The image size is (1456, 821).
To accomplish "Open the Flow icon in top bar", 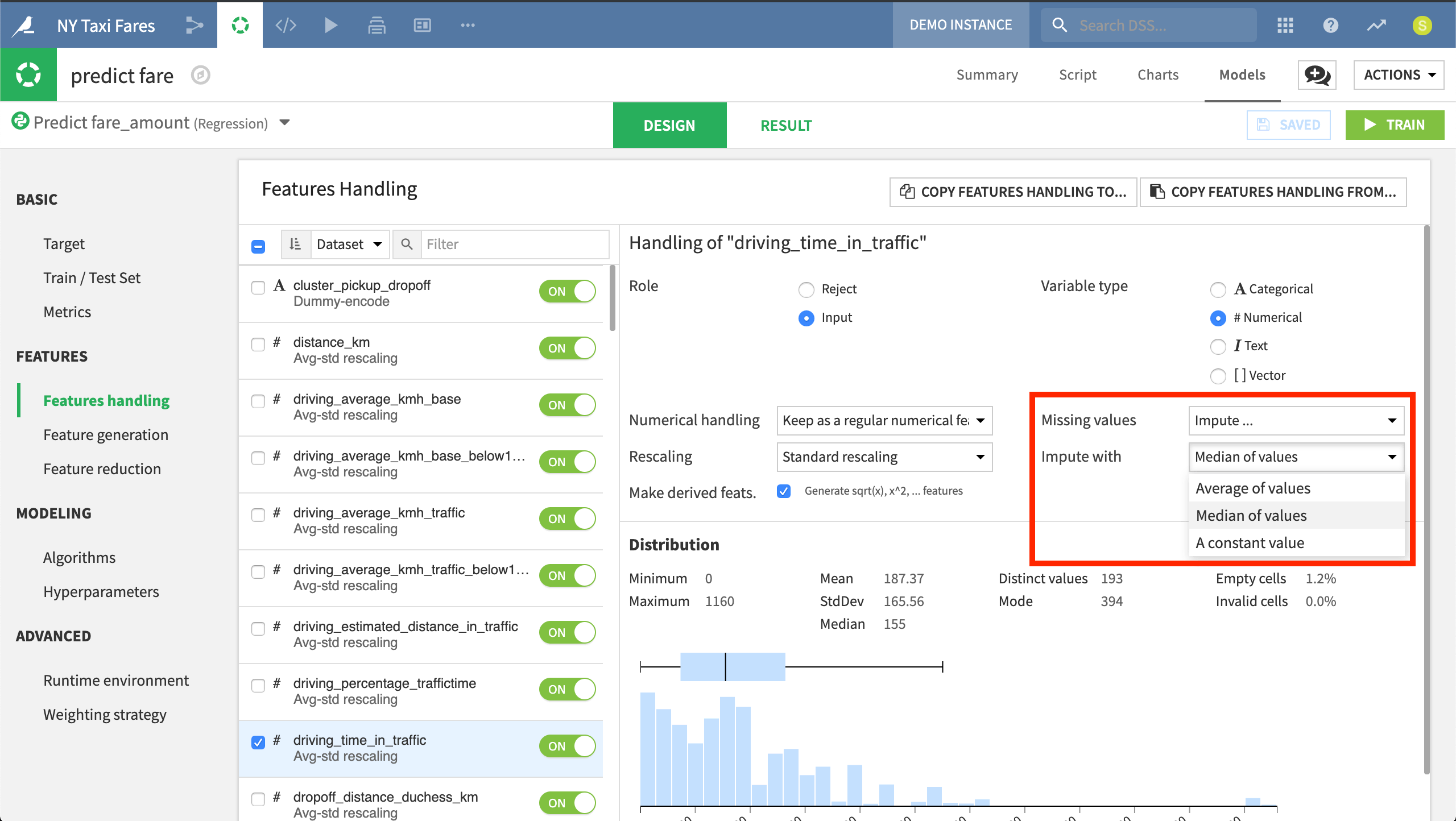I will point(195,25).
